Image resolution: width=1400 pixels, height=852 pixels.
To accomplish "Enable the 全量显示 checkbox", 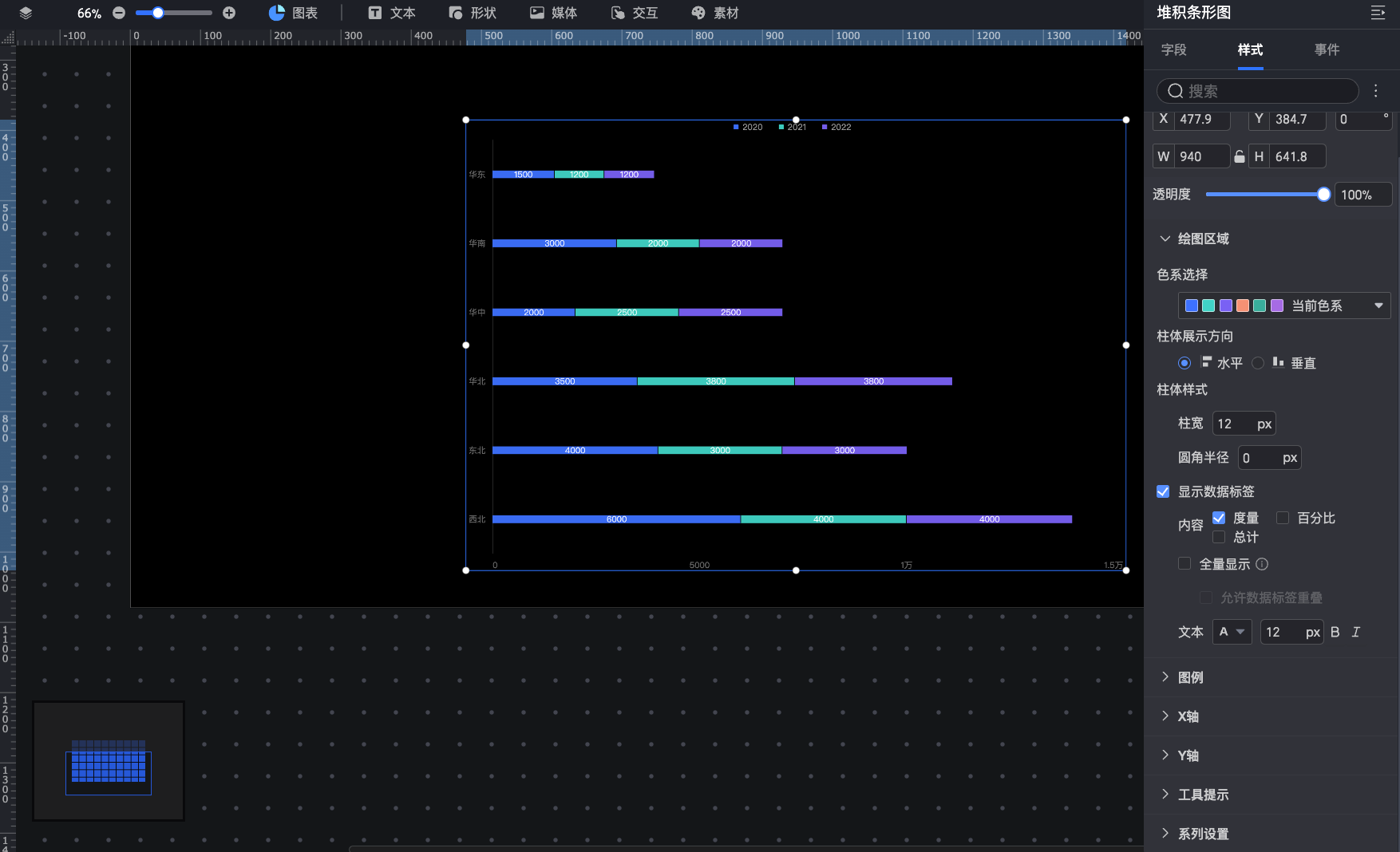I will (1184, 564).
